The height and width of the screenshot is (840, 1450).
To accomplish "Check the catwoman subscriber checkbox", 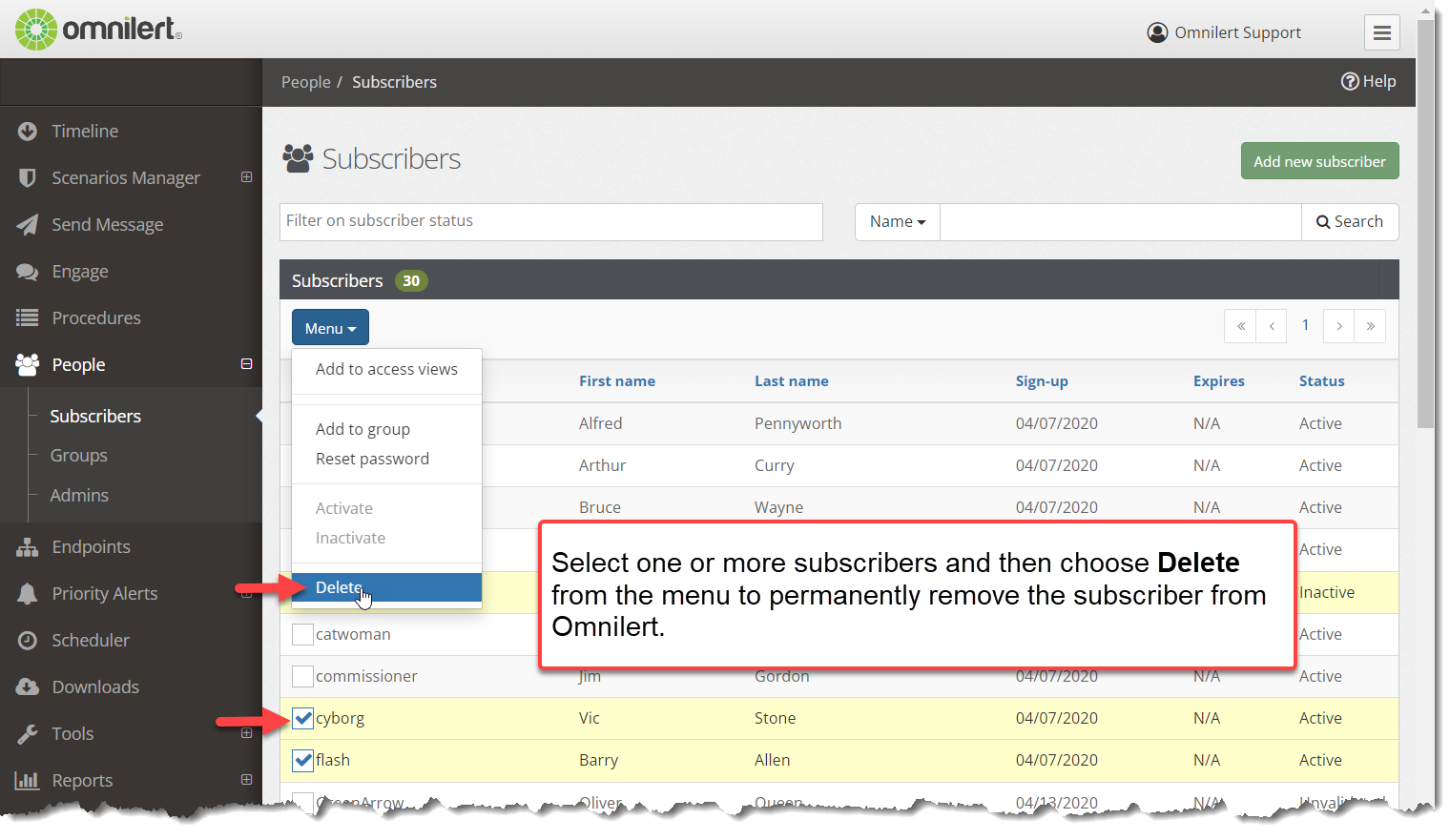I will coord(303,634).
